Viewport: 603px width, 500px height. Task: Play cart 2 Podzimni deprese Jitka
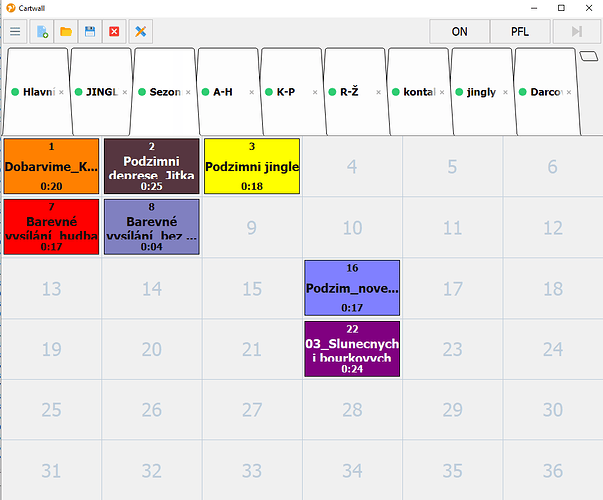(x=152, y=166)
